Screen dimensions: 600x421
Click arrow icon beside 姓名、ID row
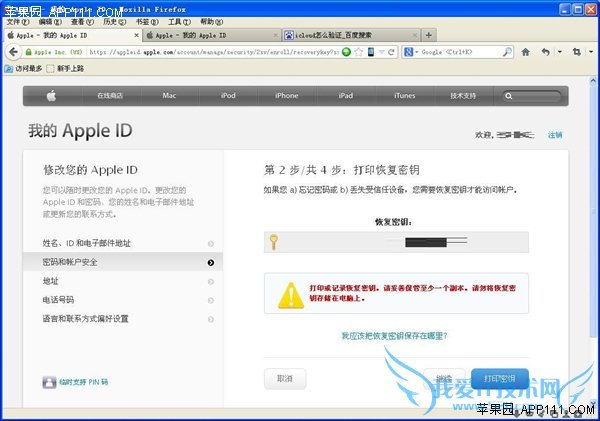211,244
